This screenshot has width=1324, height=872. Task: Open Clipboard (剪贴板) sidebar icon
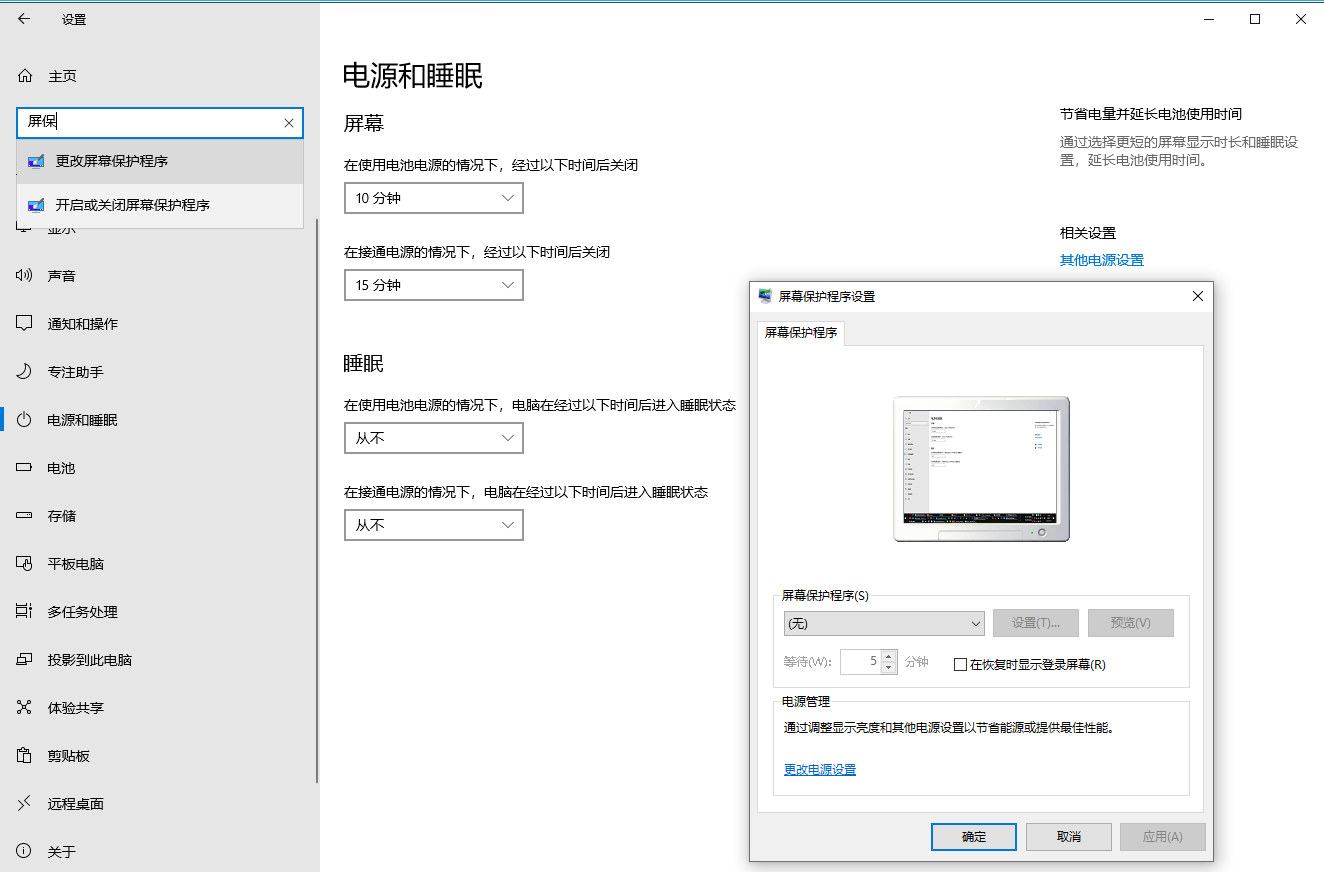tap(25, 756)
